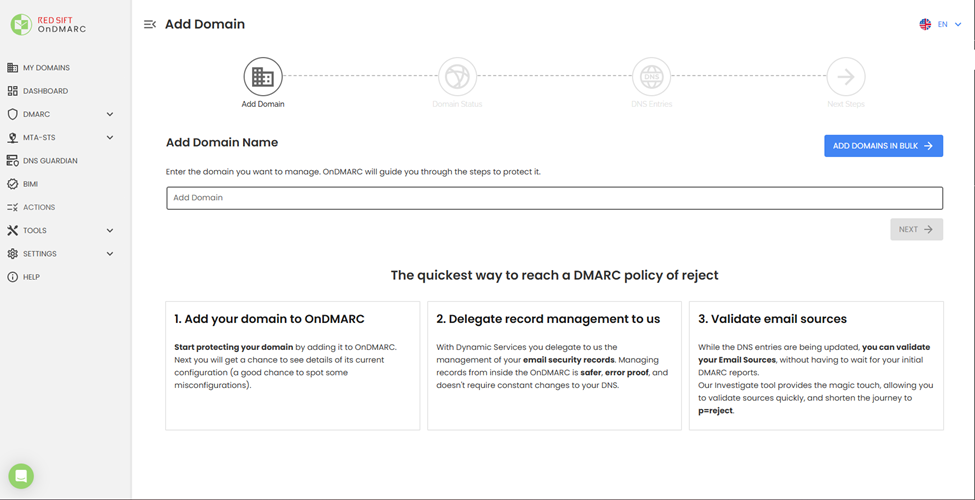
Task: Click the UK flag language icon
Action: [x=925, y=24]
